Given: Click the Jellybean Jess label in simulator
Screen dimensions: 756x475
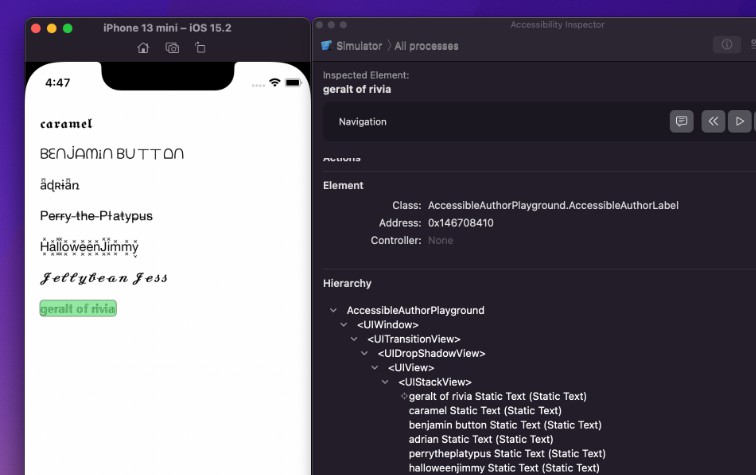Looking at the screenshot, I should click(x=104, y=278).
